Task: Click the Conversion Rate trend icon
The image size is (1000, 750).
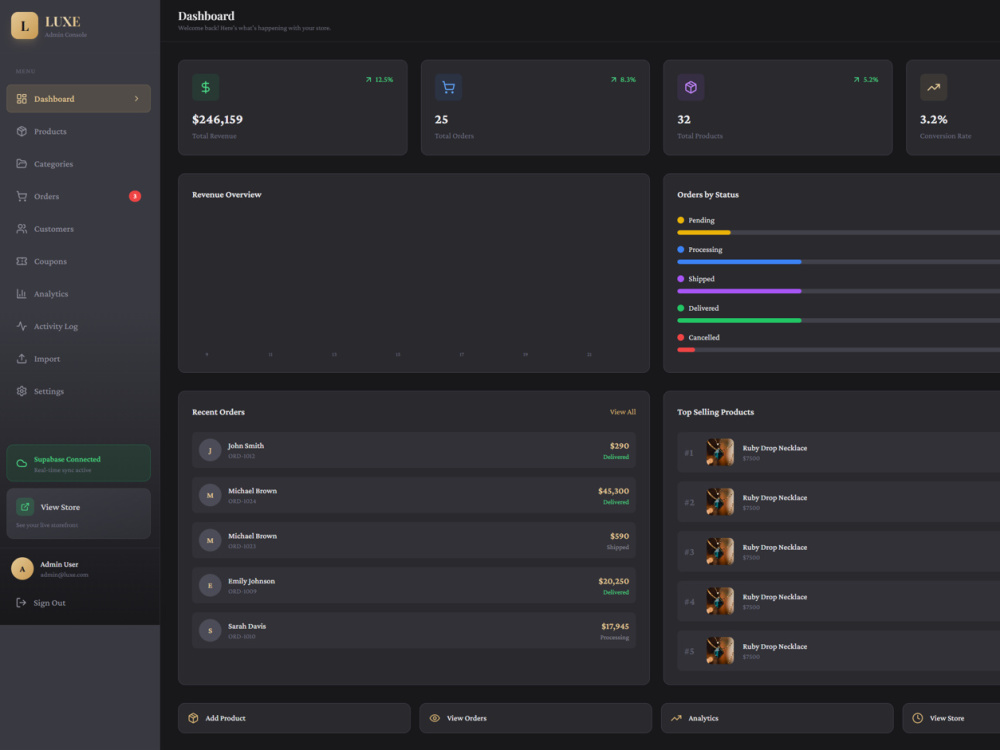Action: (x=934, y=87)
